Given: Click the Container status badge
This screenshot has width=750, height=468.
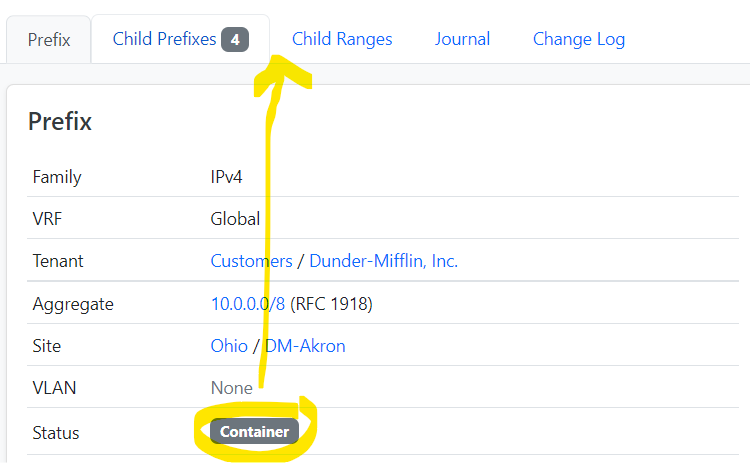Looking at the screenshot, I should point(254,432).
